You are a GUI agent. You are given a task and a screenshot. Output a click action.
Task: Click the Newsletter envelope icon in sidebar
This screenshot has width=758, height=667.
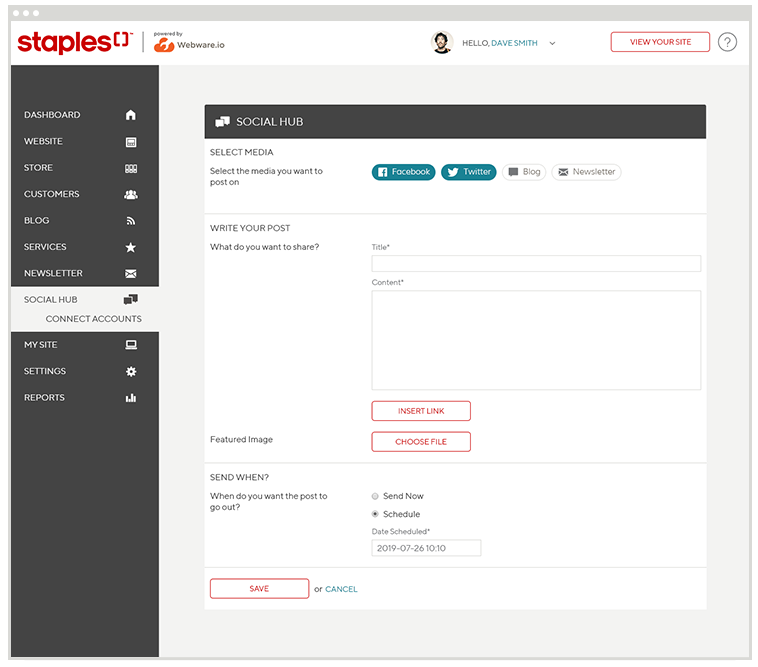point(131,274)
